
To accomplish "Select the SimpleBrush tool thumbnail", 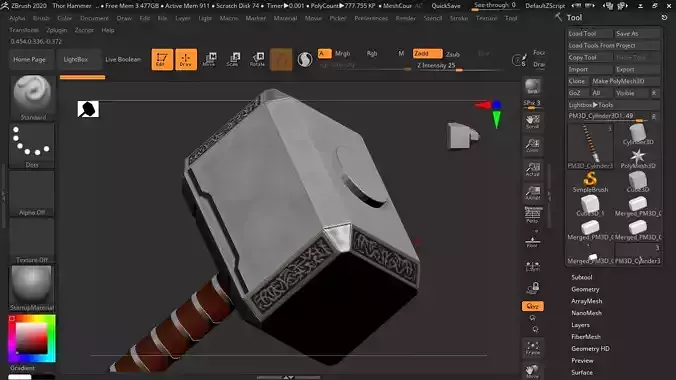I will click(590, 182).
